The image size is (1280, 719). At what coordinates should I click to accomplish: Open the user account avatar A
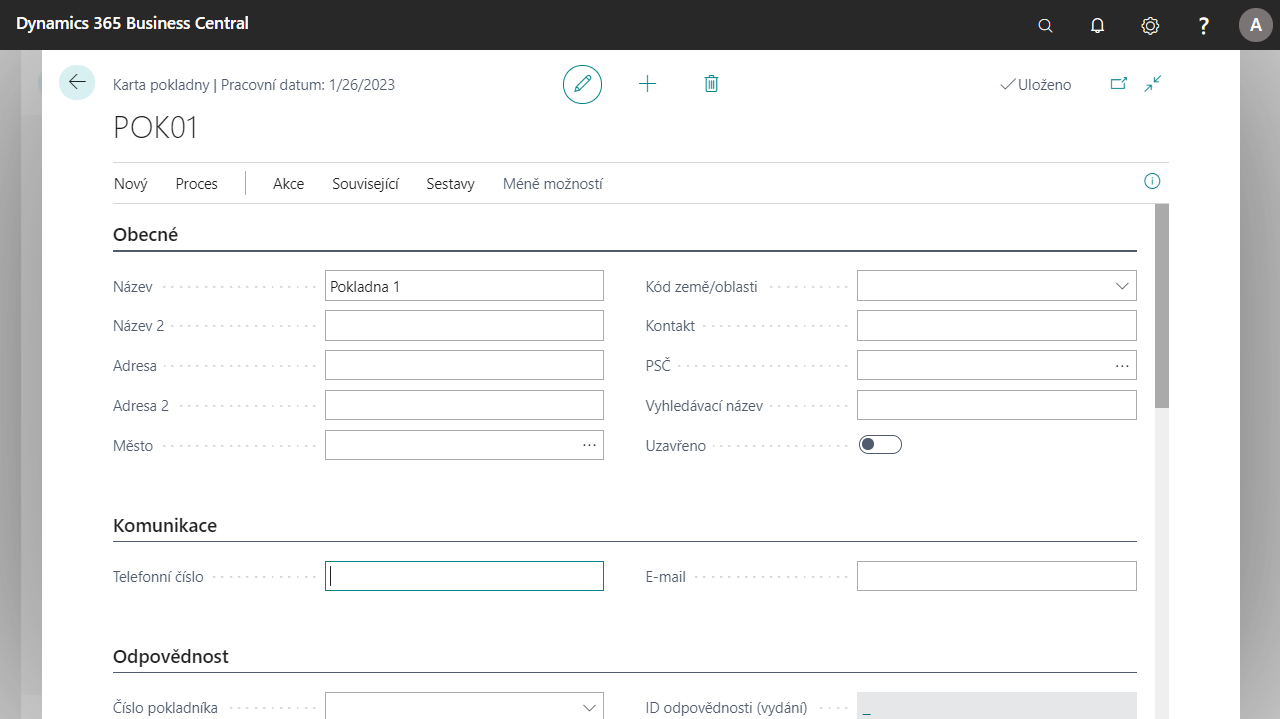1256,25
